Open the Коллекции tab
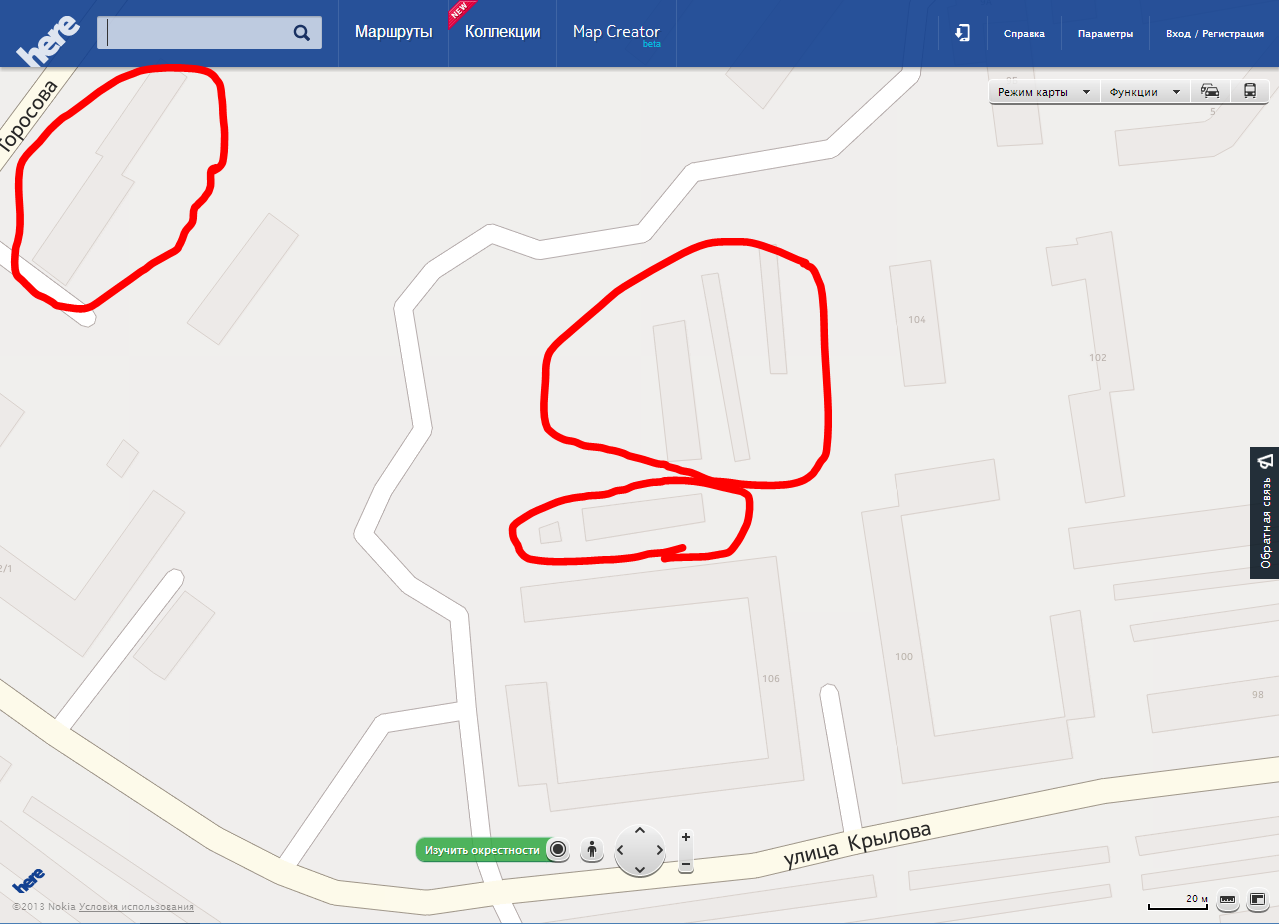 pos(503,32)
